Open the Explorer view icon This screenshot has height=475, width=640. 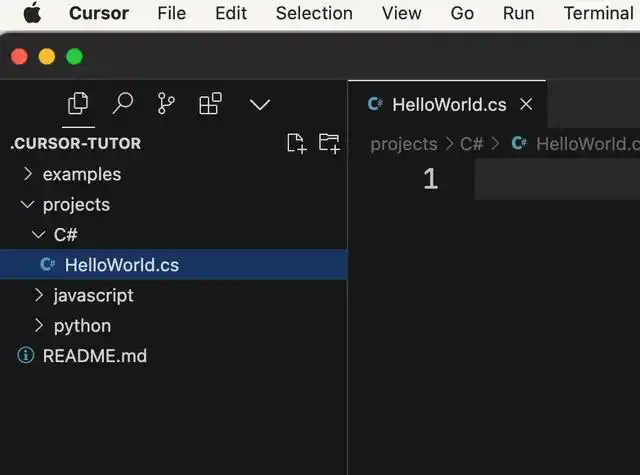77,104
